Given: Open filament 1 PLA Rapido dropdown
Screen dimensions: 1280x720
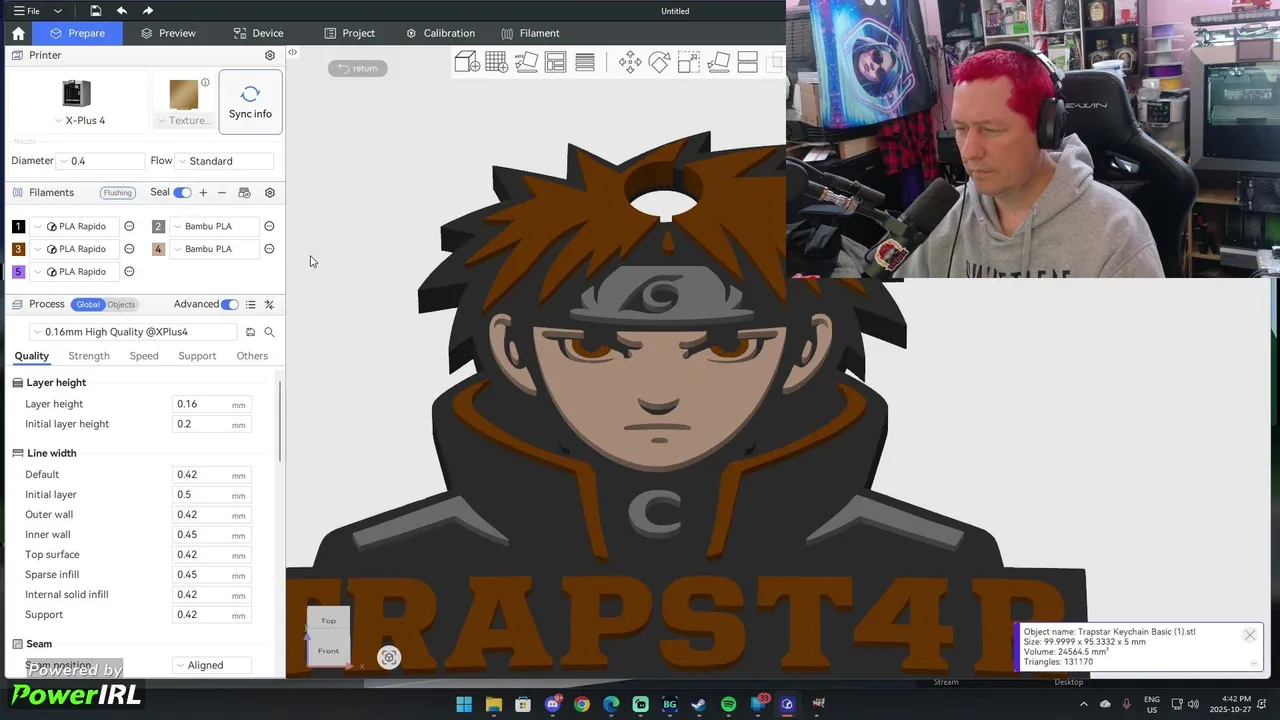Looking at the screenshot, I should pos(75,226).
